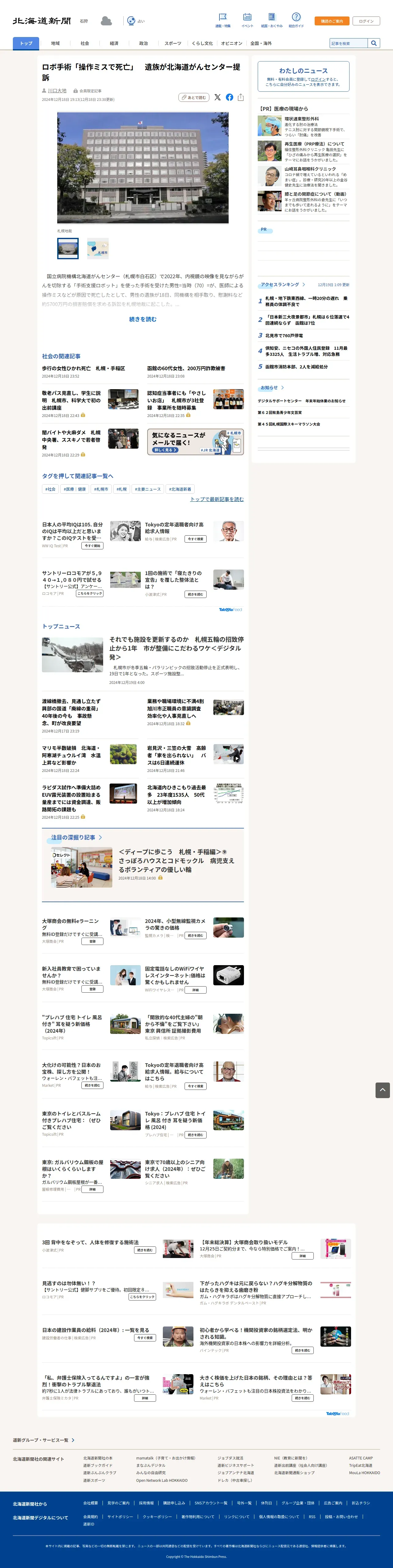The width and height of the screenshot is (393, 1568).
Task: Click the 購読のご案内 orange button
Action: pos(332,21)
